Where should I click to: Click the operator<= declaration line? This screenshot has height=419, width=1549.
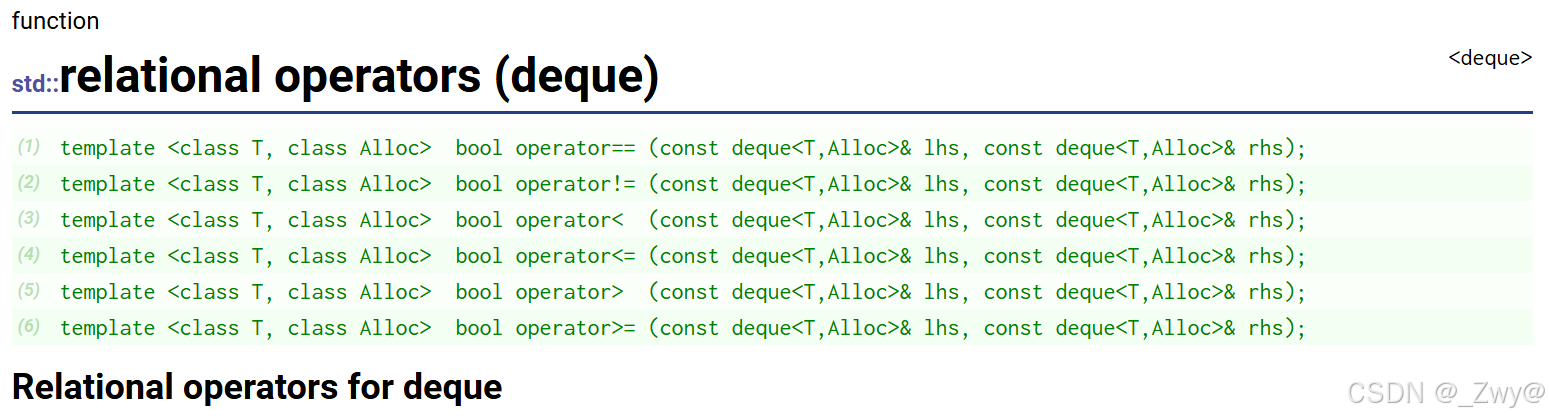click(x=683, y=256)
